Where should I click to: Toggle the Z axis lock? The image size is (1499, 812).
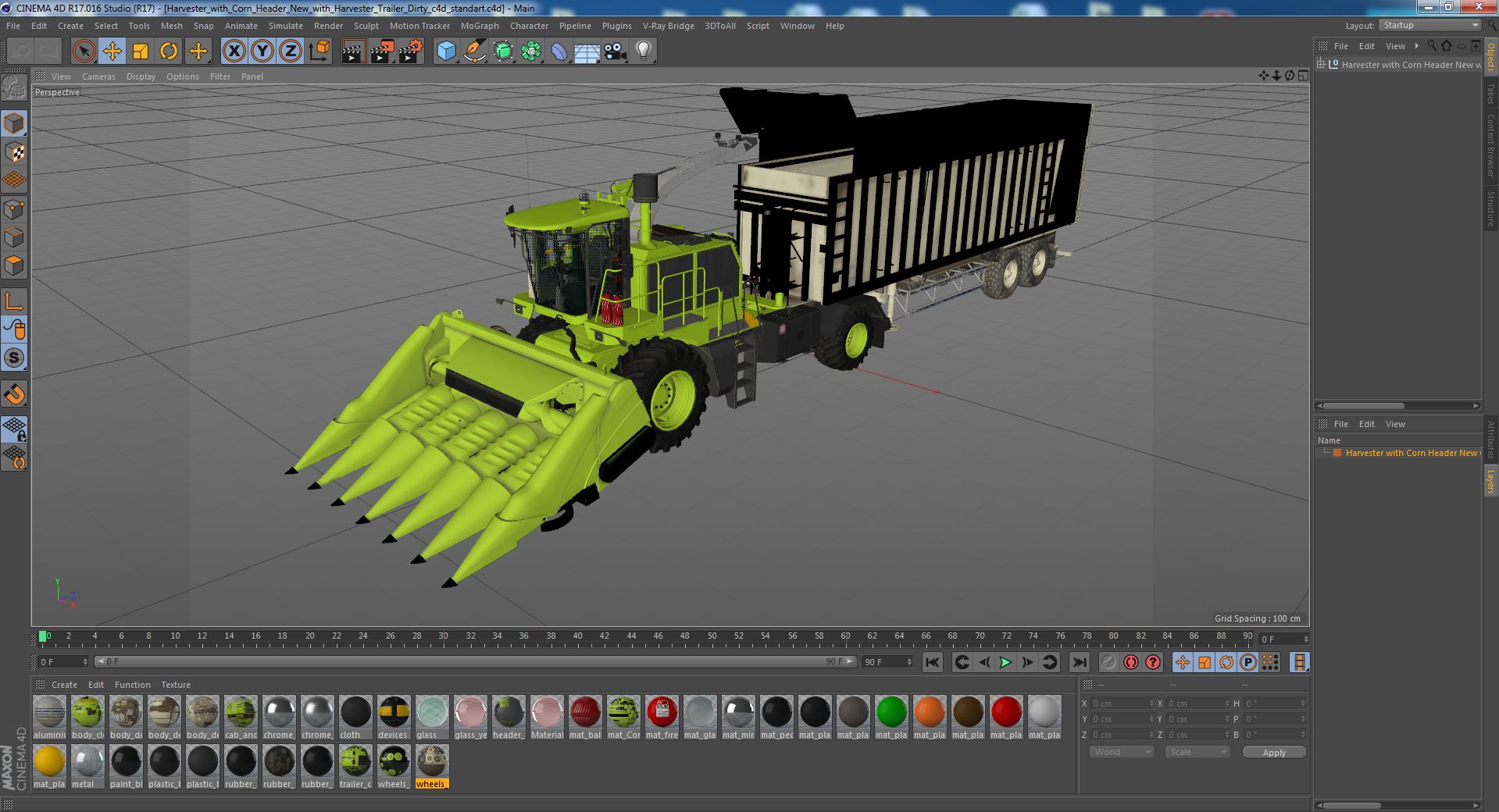coord(290,52)
